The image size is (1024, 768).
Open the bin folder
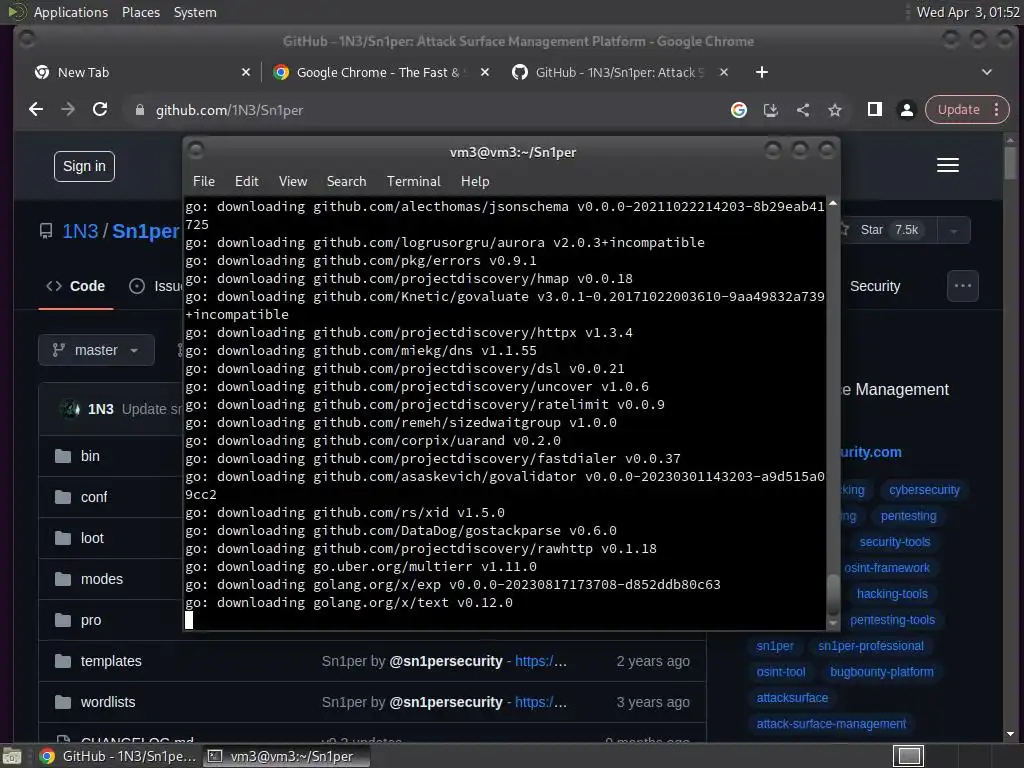click(x=90, y=456)
